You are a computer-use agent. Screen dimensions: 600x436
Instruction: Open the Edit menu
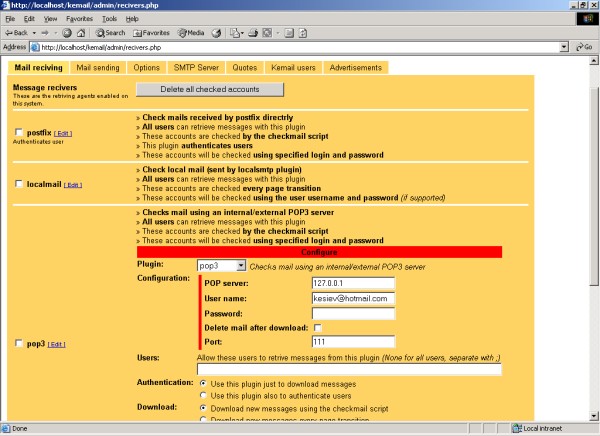29,19
